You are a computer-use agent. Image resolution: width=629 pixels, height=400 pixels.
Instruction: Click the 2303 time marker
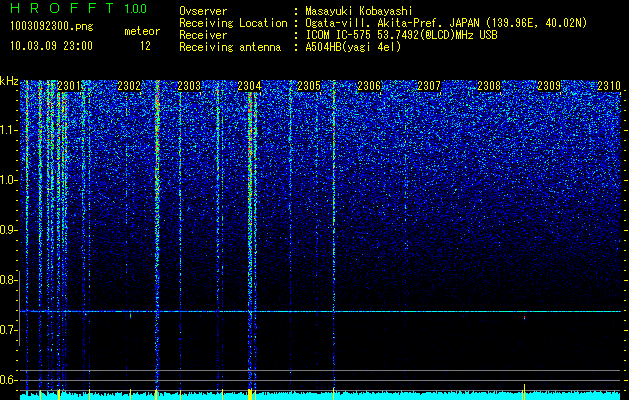coord(189,86)
